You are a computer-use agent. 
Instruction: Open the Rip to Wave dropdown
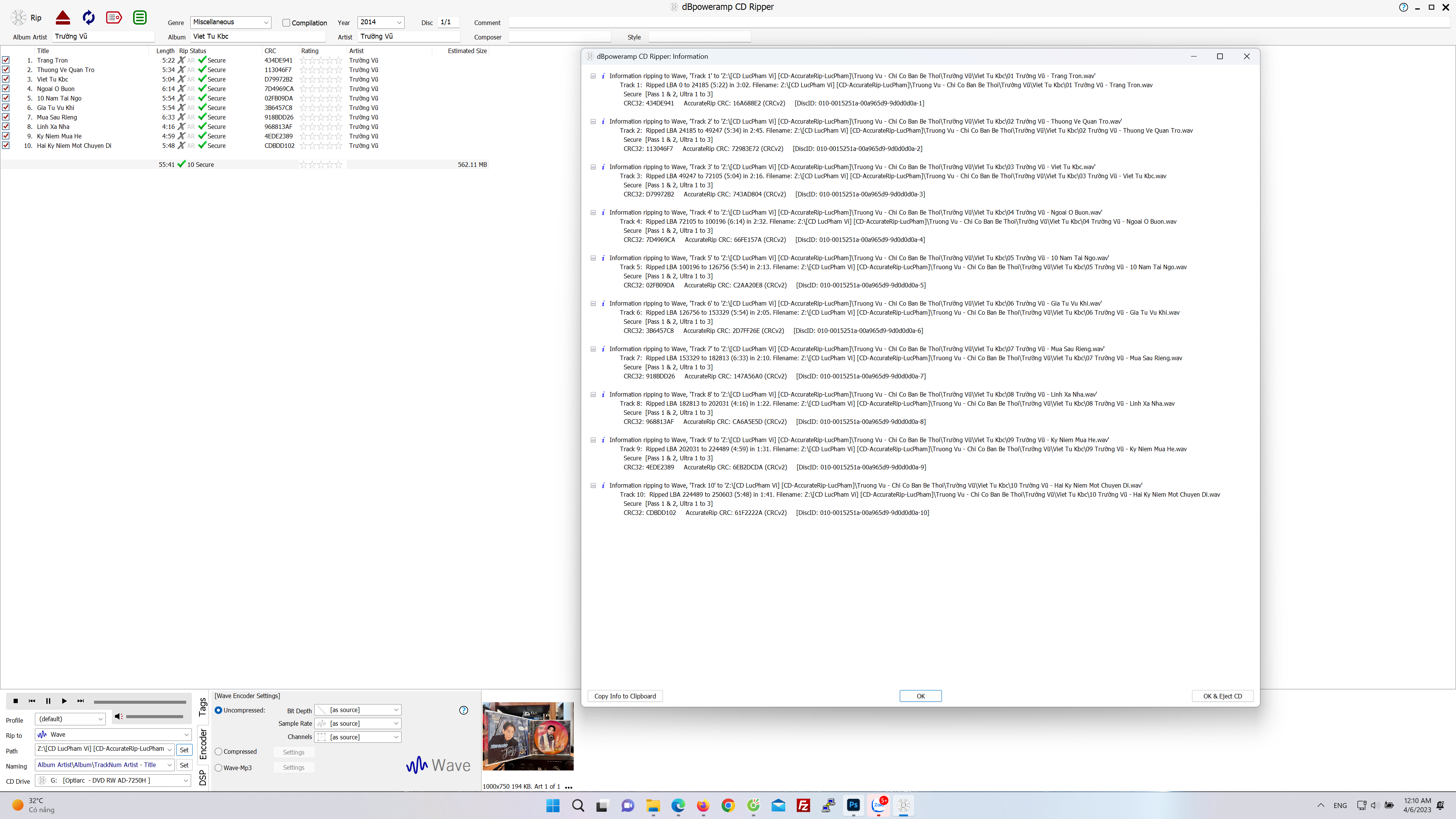click(186, 735)
